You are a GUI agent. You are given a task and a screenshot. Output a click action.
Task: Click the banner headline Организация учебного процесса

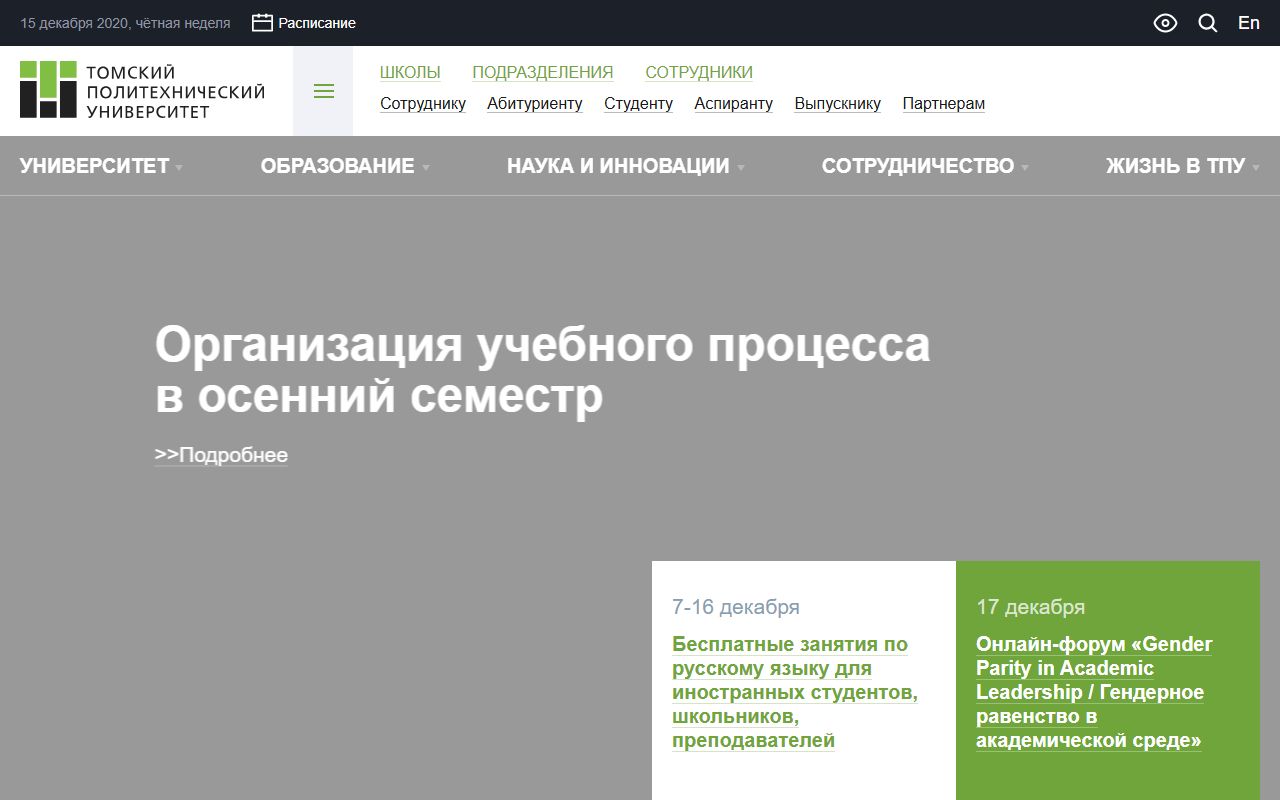tap(542, 370)
